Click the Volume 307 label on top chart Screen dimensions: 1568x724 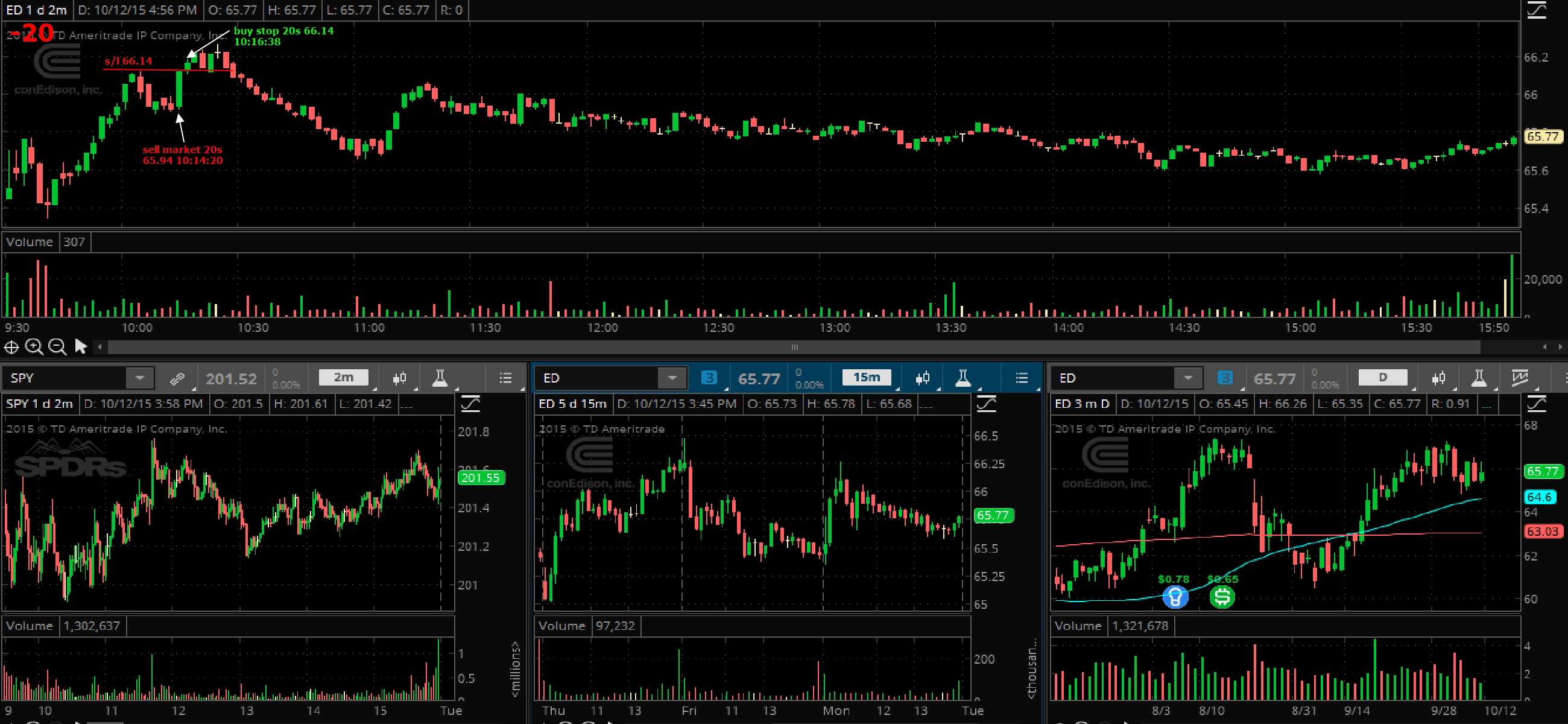[46, 242]
